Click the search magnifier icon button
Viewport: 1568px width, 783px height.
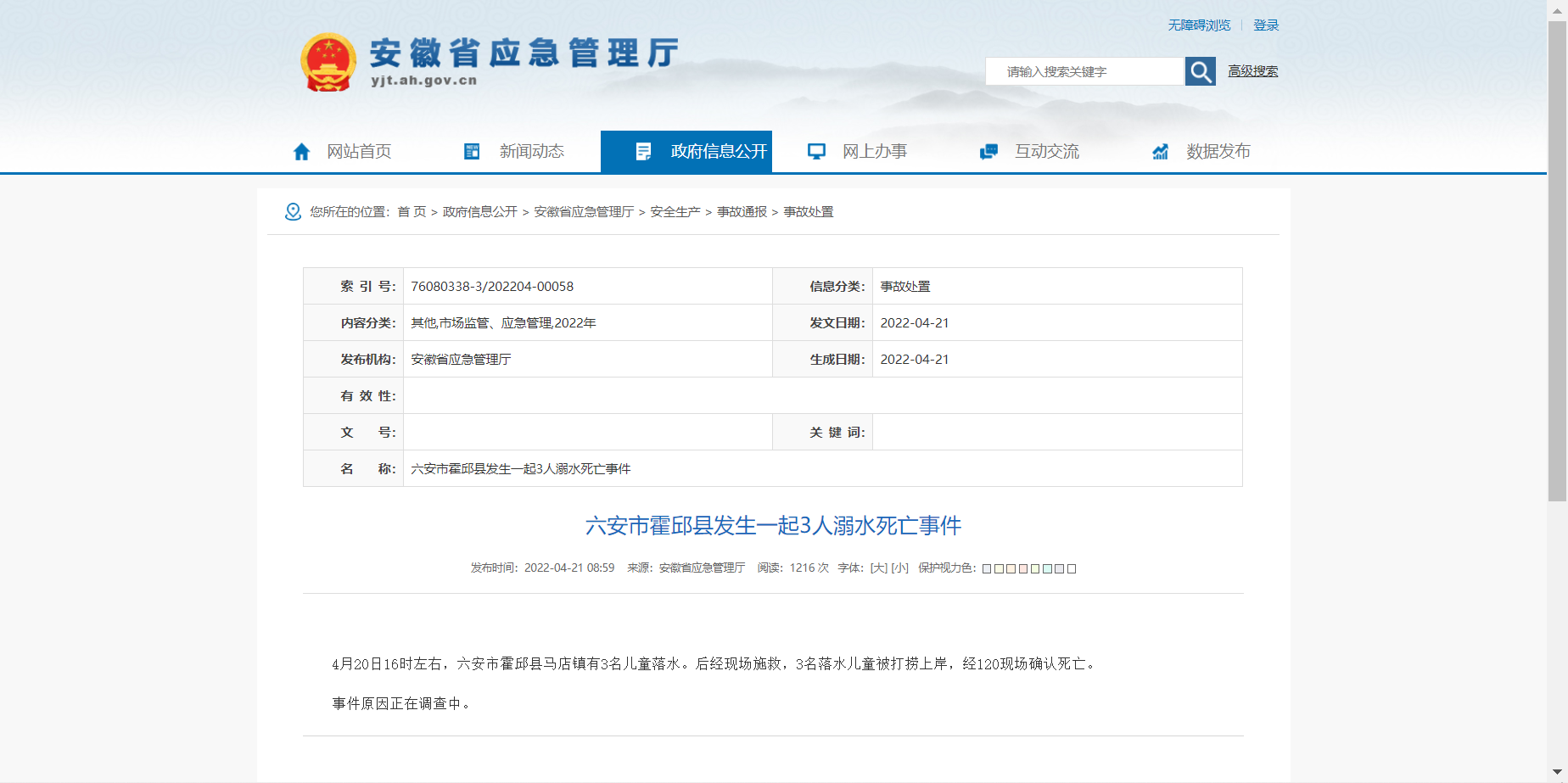click(x=1200, y=71)
